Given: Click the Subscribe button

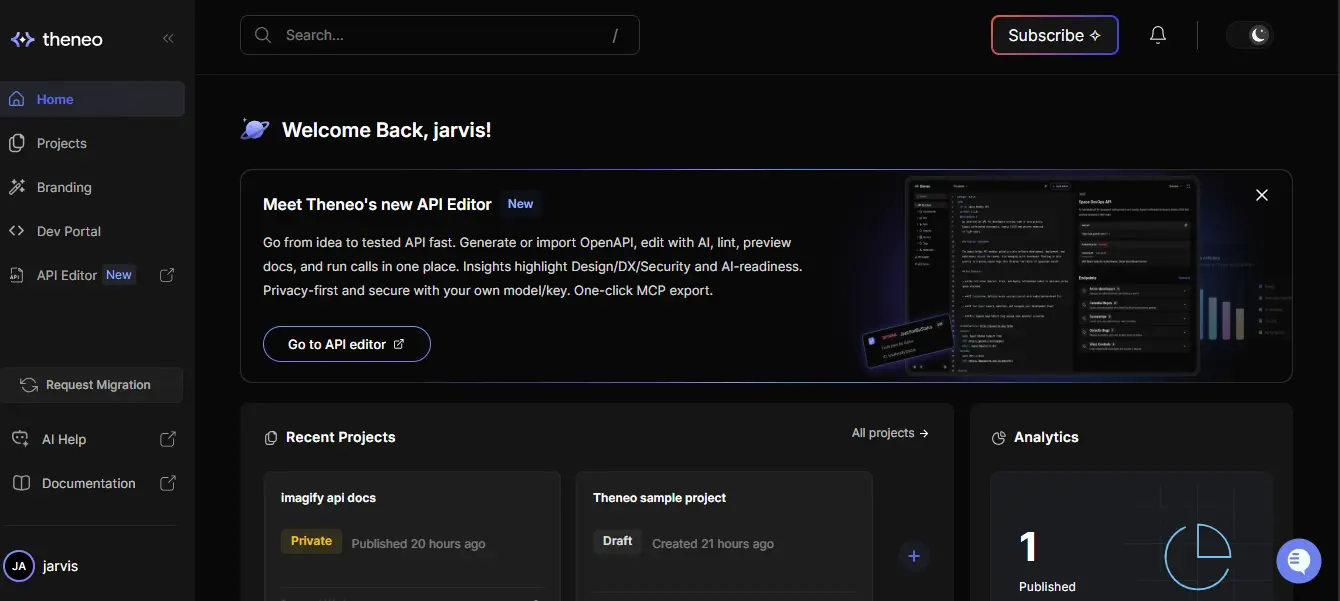Looking at the screenshot, I should [1054, 35].
